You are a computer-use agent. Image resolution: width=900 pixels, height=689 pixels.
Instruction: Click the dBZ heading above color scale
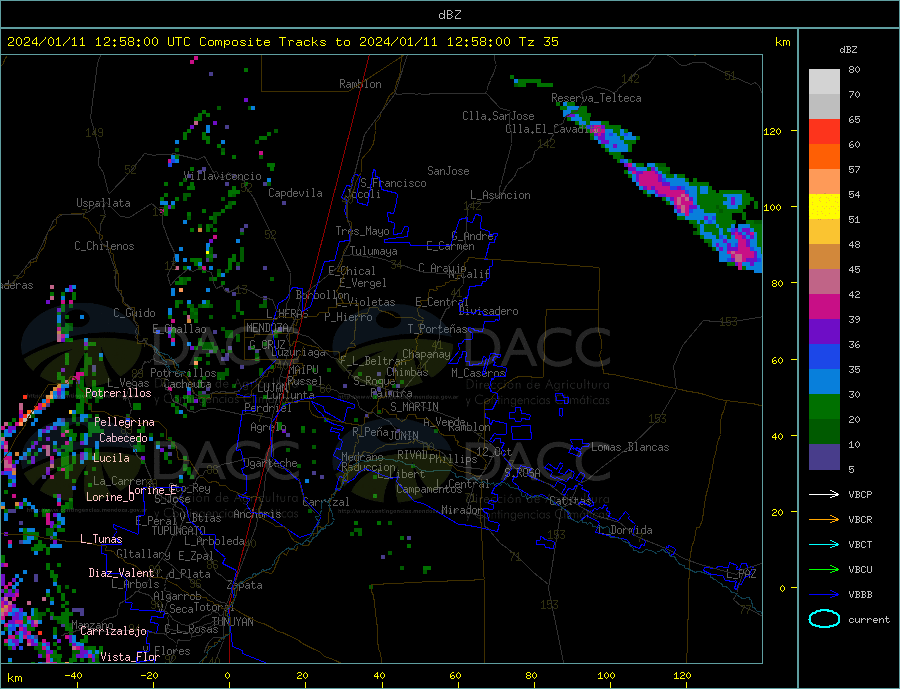[848, 50]
